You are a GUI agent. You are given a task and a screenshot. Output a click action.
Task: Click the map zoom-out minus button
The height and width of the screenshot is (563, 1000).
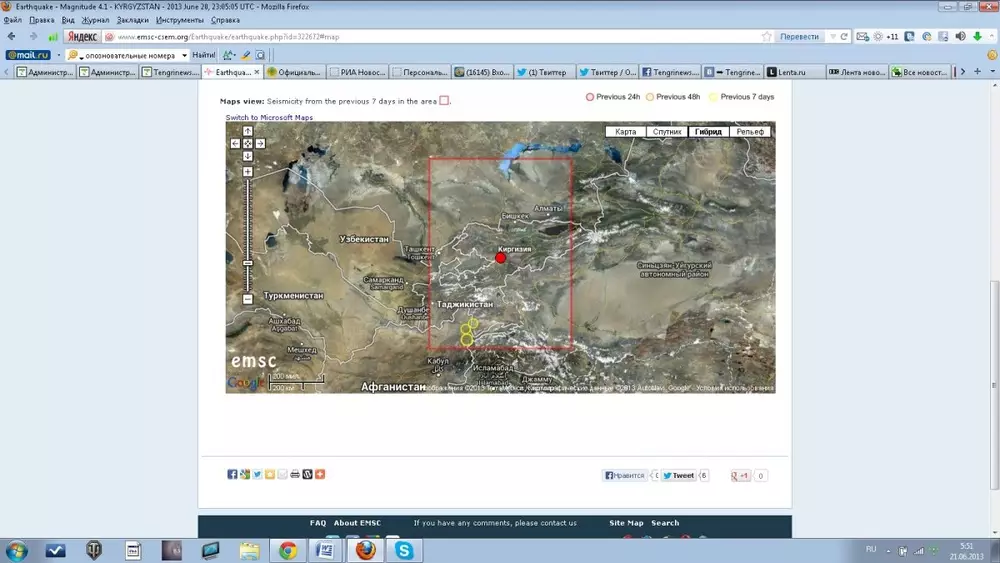point(247,299)
